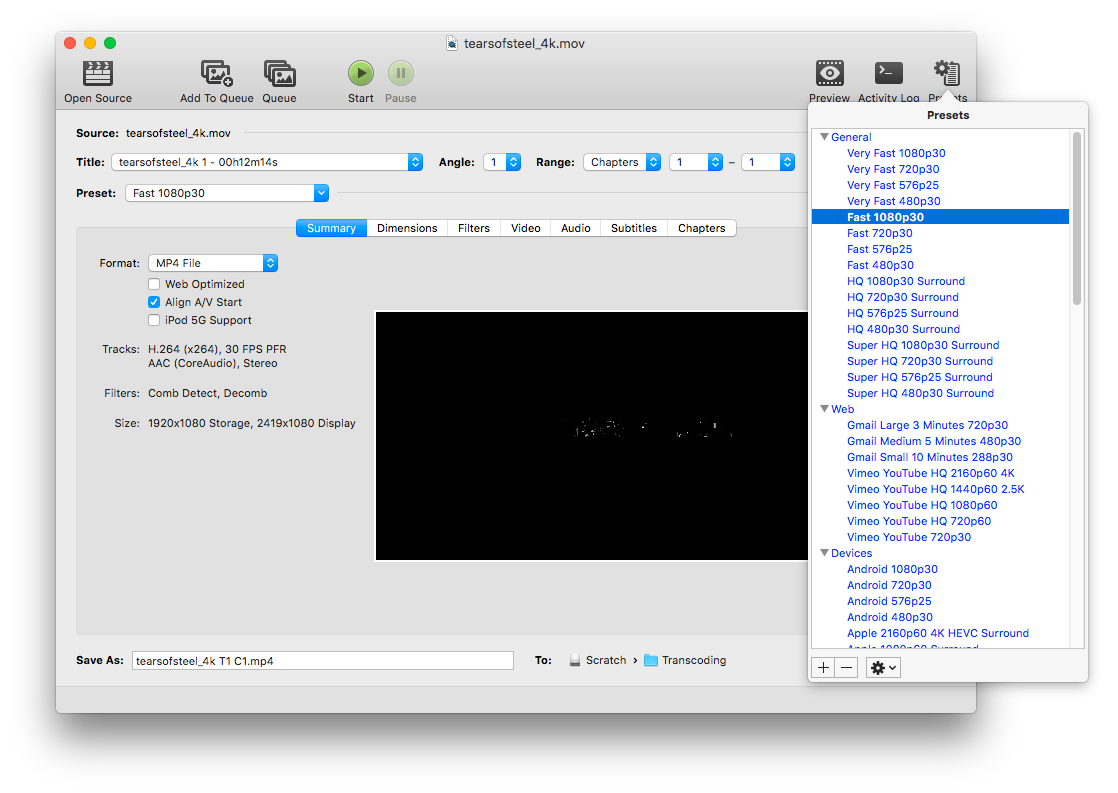Open the start chapter dropdown

[696, 162]
